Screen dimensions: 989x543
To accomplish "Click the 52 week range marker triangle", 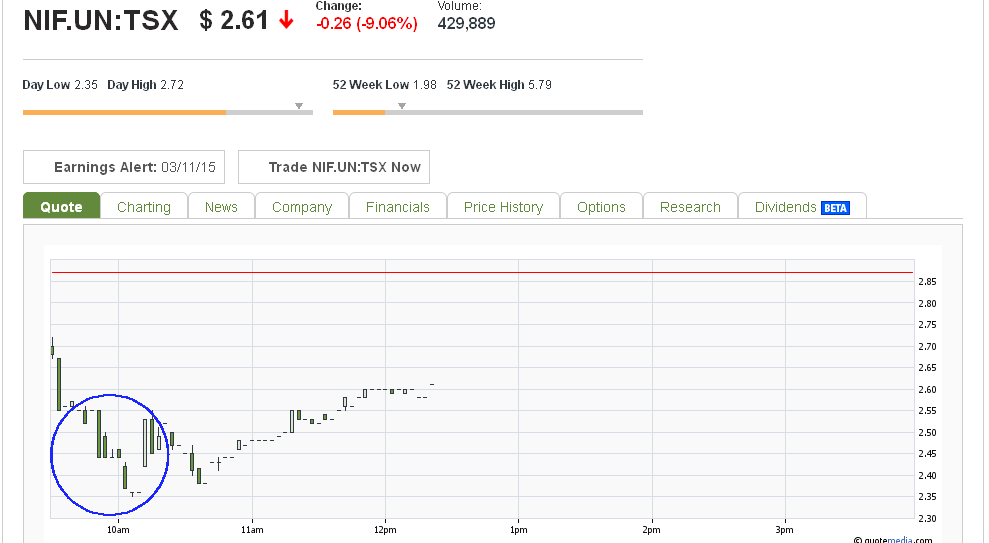I will pos(402,106).
